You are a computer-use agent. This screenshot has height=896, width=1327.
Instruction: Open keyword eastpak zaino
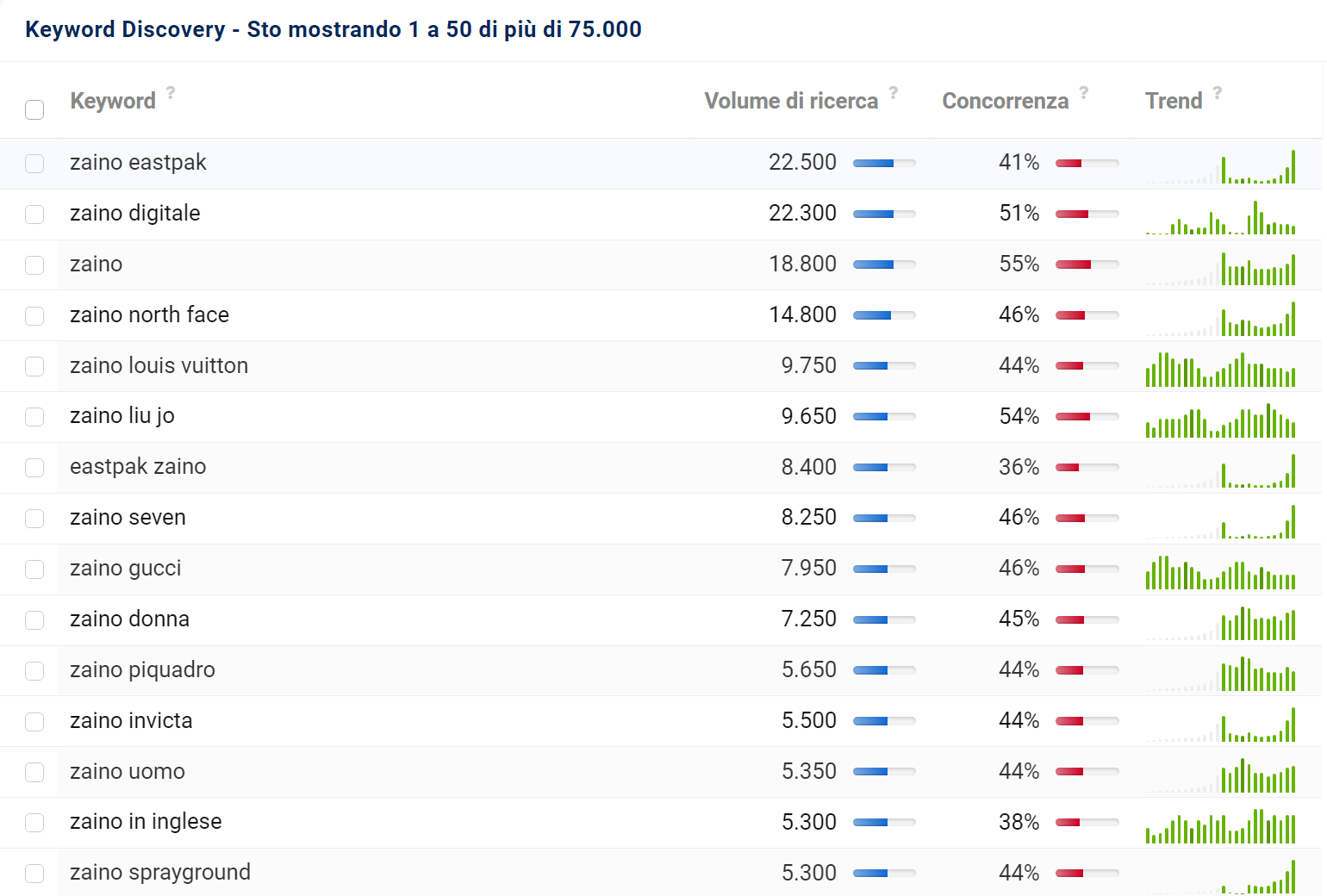pyautogui.click(x=138, y=467)
